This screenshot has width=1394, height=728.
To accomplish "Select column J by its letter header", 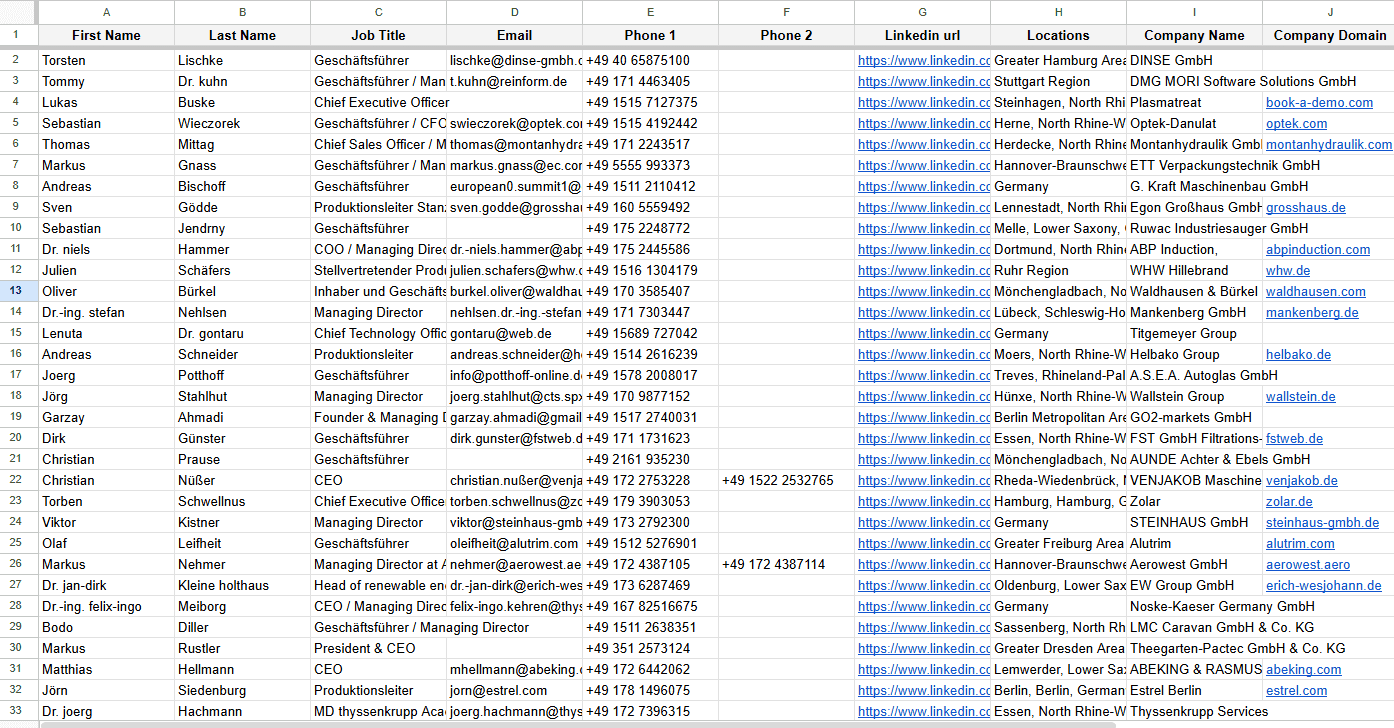I will pyautogui.click(x=1330, y=12).
